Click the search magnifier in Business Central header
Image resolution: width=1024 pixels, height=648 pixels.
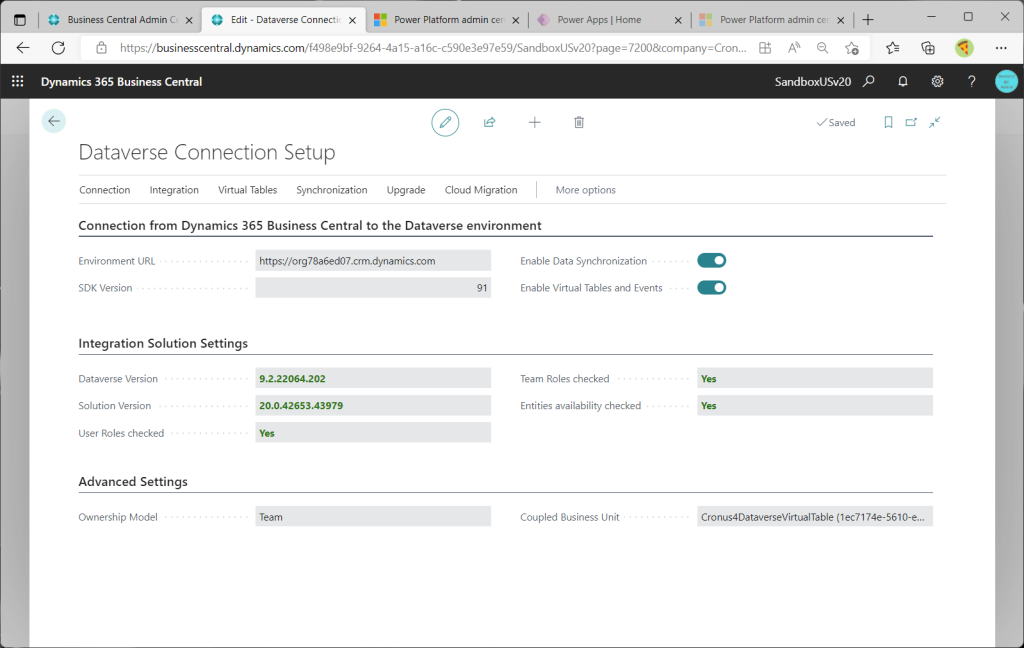coord(869,81)
